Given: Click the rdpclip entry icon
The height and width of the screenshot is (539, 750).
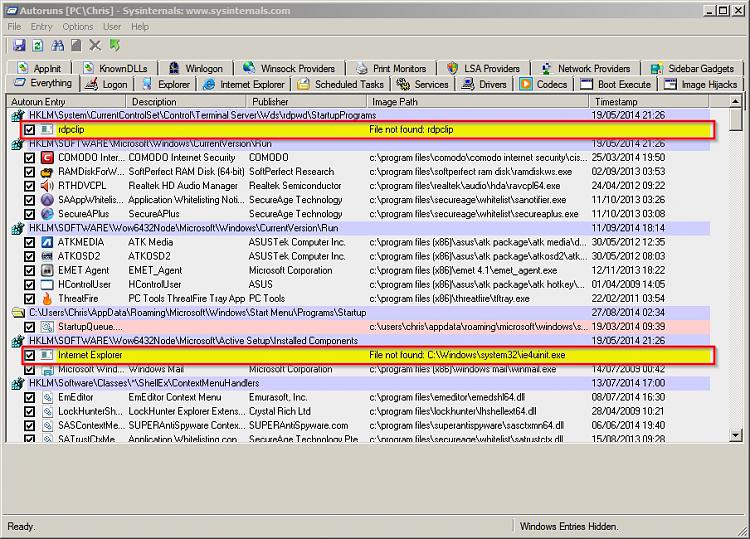Looking at the screenshot, I should click(x=47, y=129).
